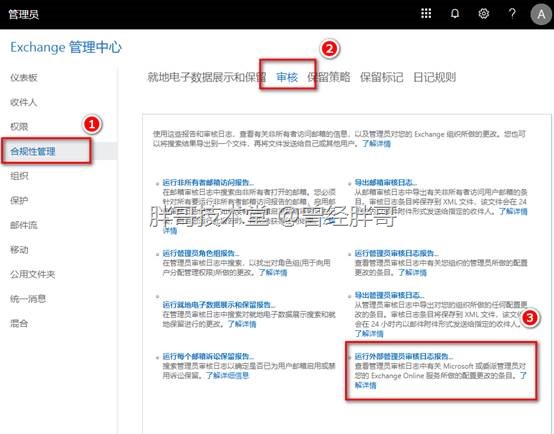Image resolution: width=554 pixels, height=434 pixels.
Task: Click 了解详情 under 导出邮箱审核日志
Action: click(x=513, y=211)
